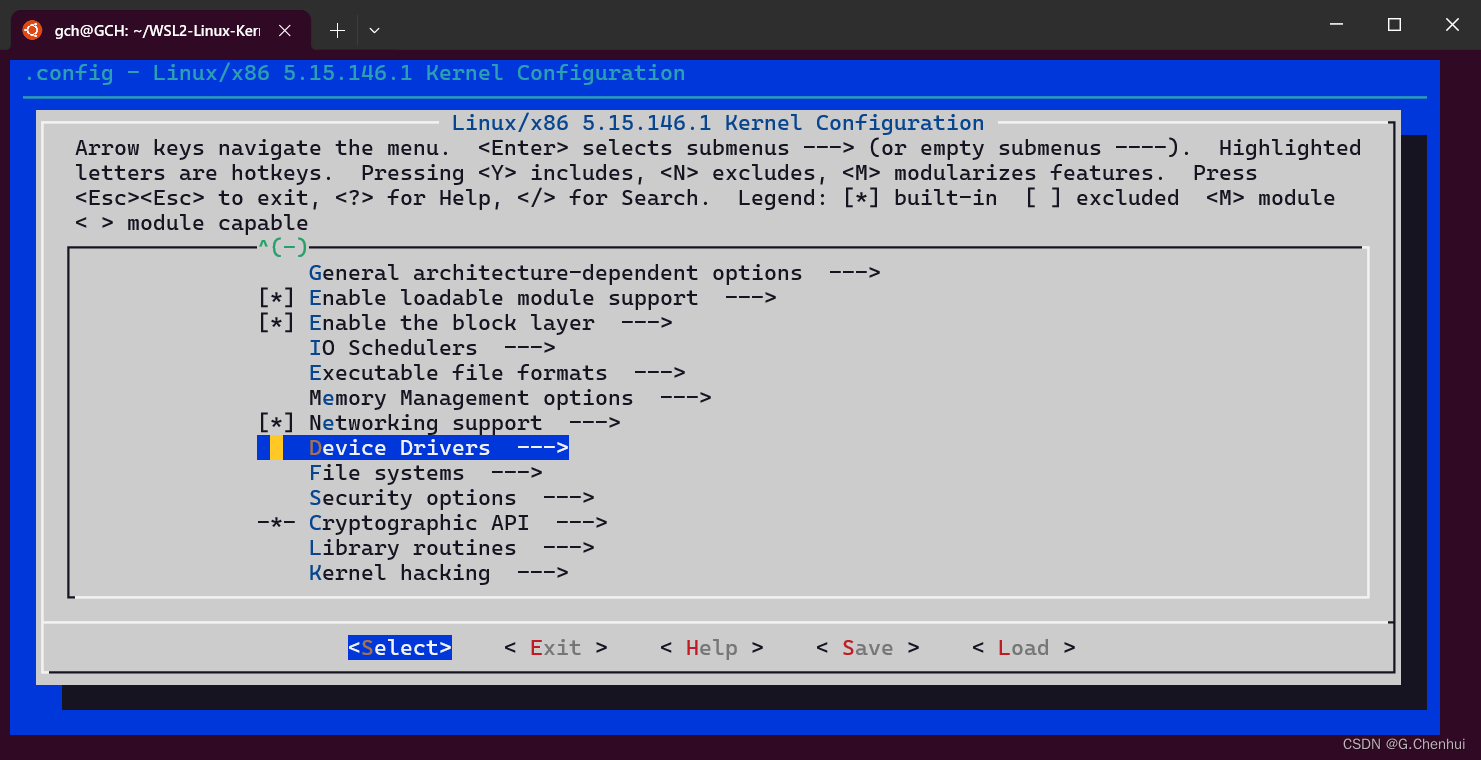
Task: Click the Help button
Action: point(712,648)
